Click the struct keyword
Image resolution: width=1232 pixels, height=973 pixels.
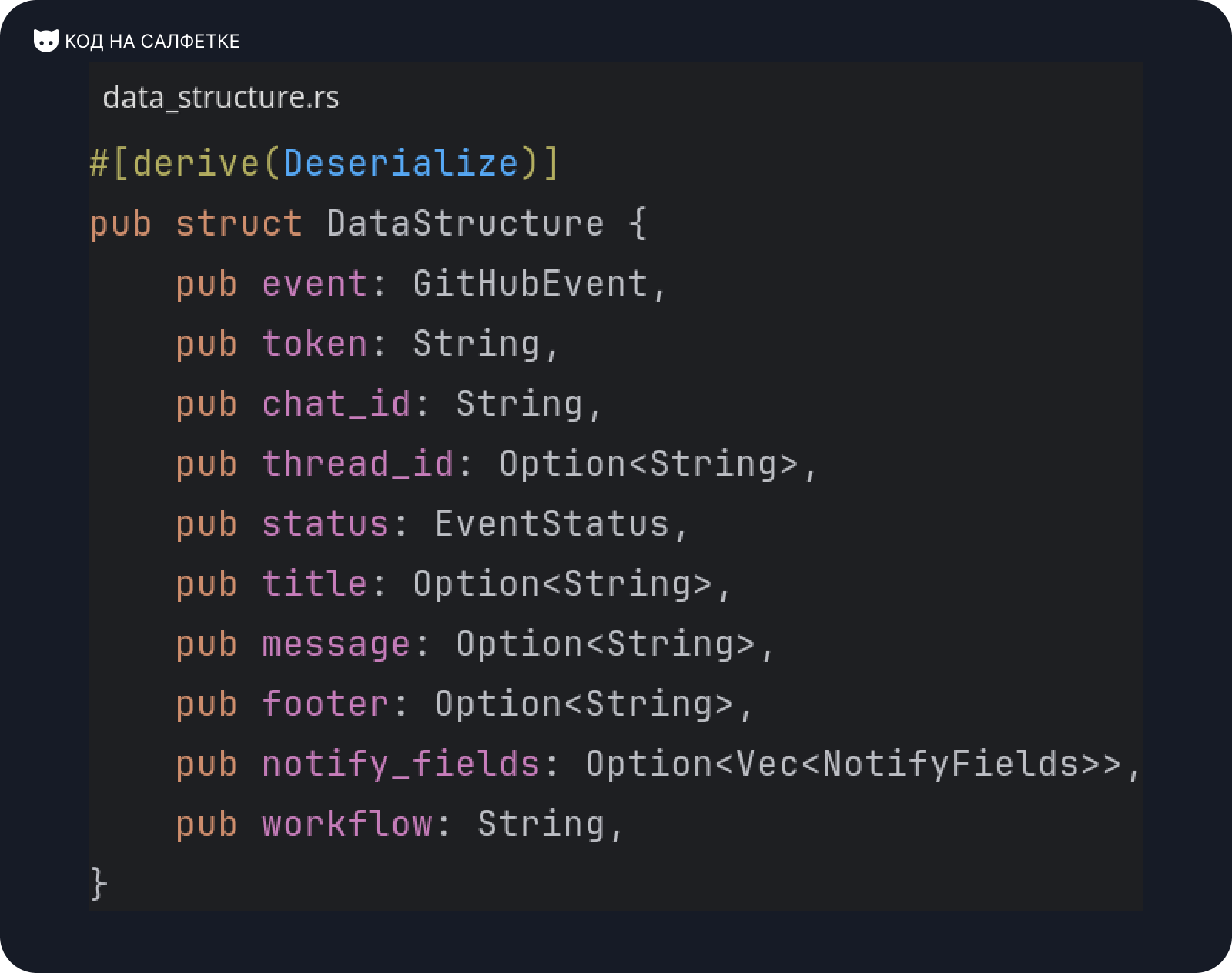point(239,223)
